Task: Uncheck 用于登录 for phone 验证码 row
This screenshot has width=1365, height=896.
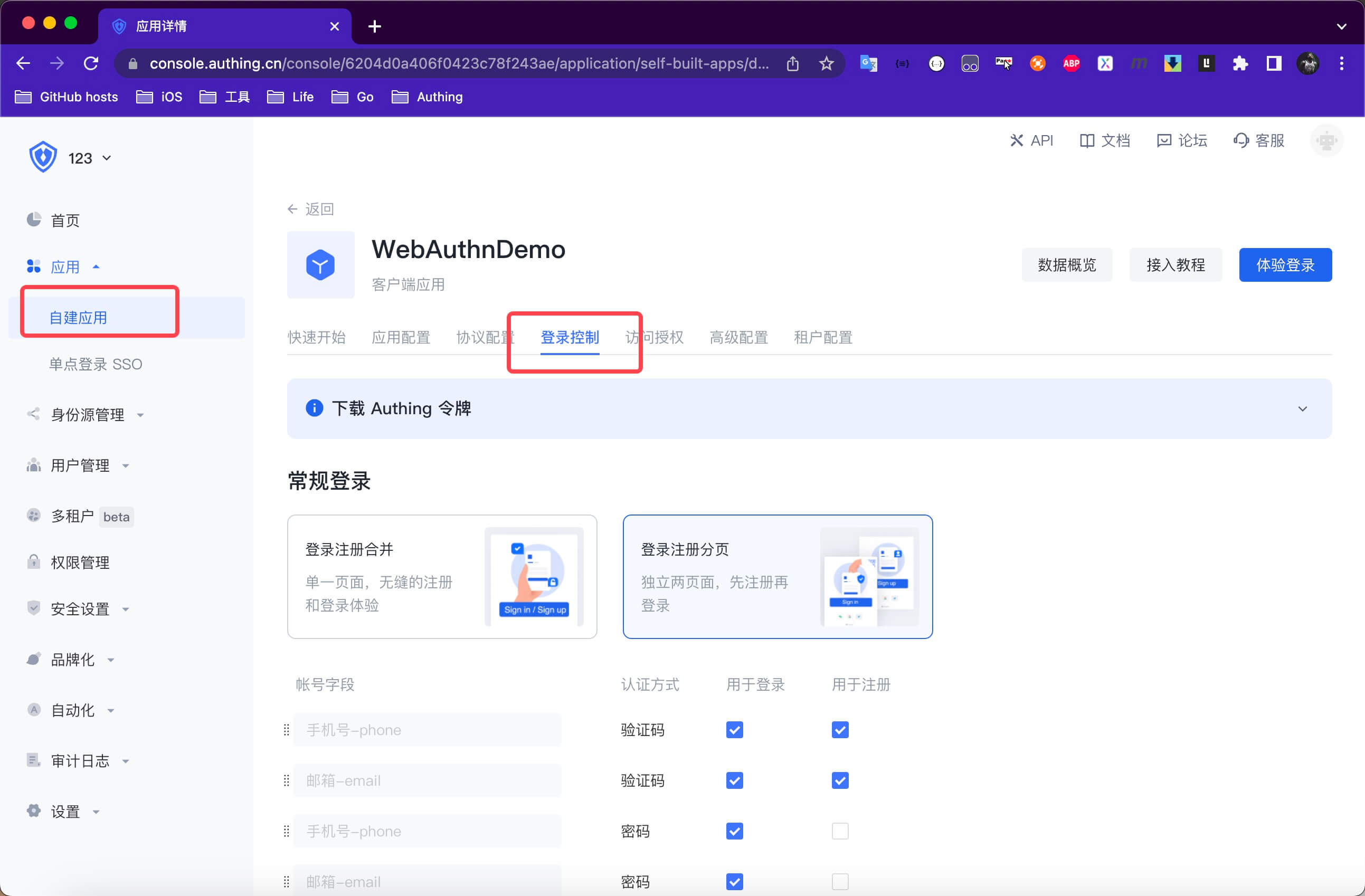Action: (x=734, y=730)
